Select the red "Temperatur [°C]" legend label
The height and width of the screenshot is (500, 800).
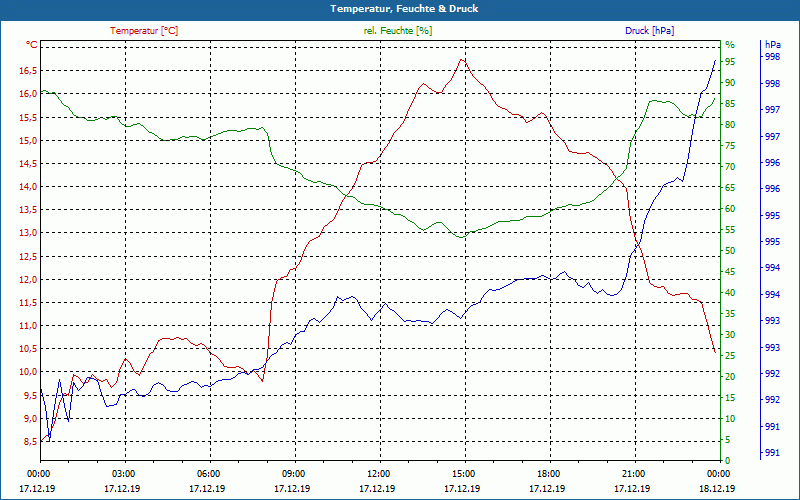coord(144,31)
